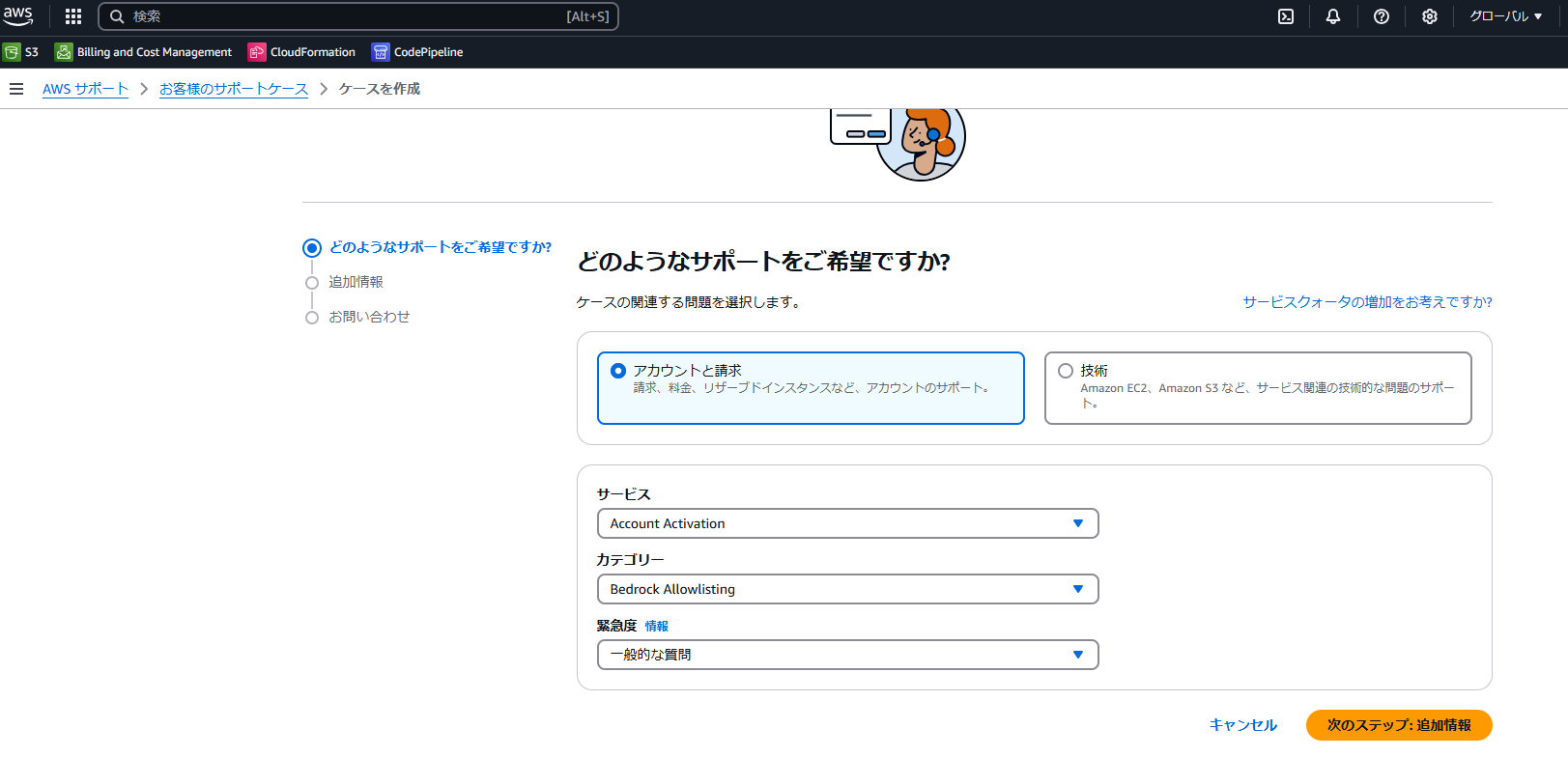The image size is (1568, 757).
Task: Open the グローバル region dropdown
Action: tap(1505, 16)
